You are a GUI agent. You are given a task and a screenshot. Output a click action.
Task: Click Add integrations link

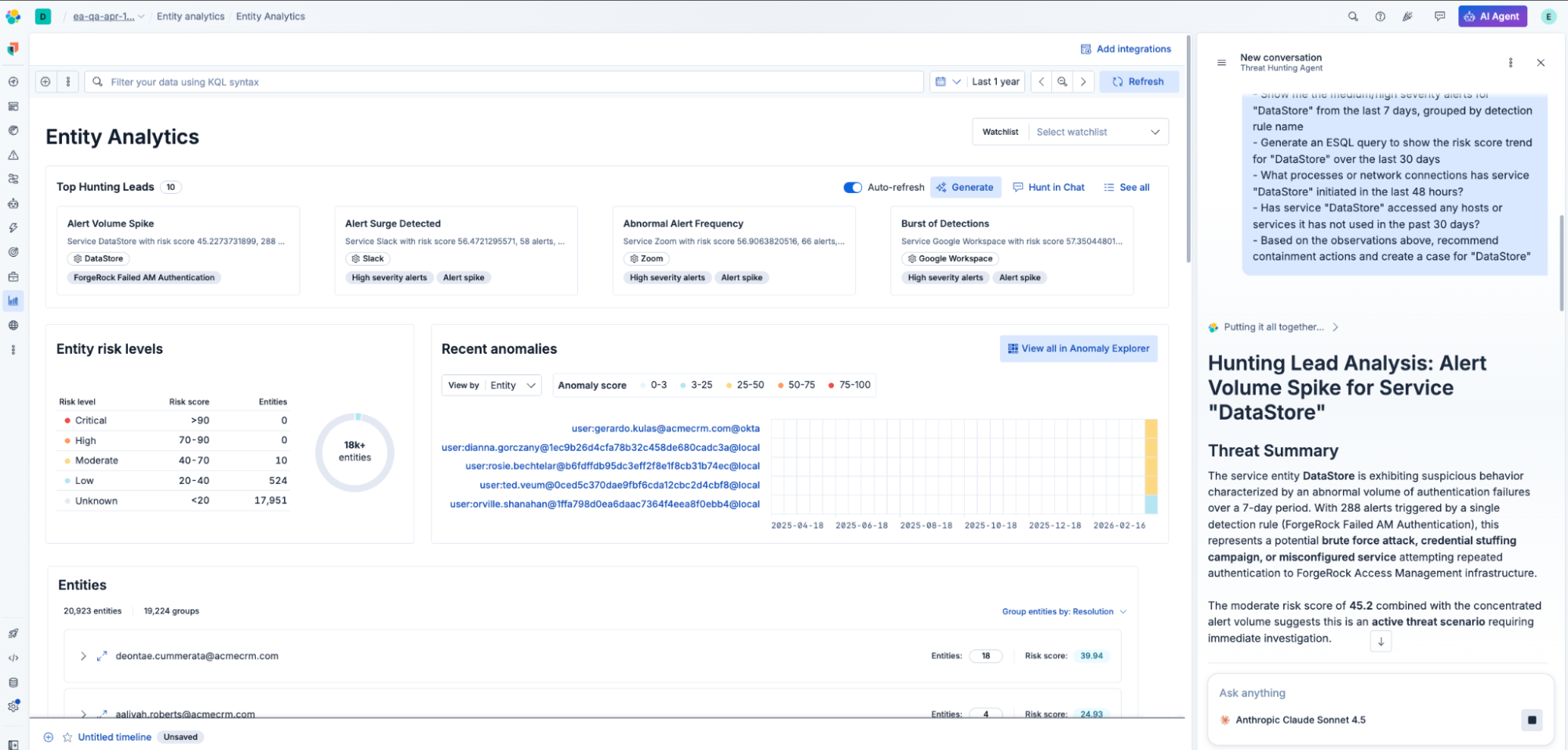tap(1126, 49)
